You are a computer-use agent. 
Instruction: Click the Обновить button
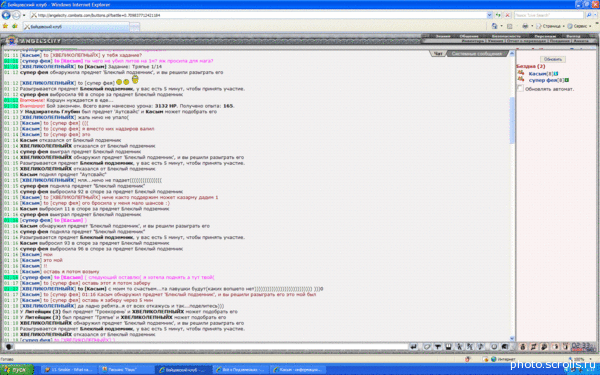(x=553, y=59)
